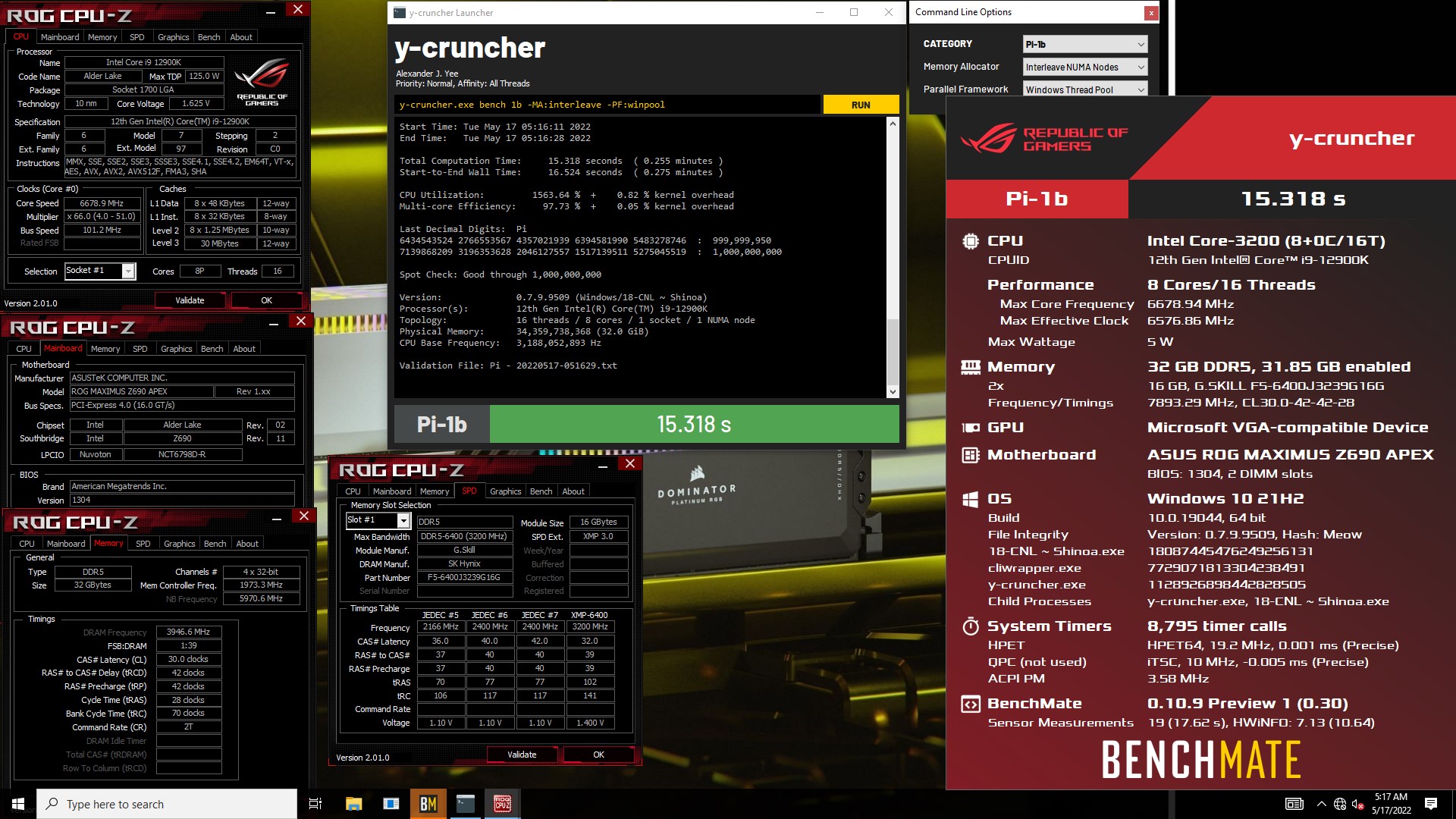The height and width of the screenshot is (819, 1456).
Task: Open the Memory Allocator dropdown
Action: point(1084,67)
